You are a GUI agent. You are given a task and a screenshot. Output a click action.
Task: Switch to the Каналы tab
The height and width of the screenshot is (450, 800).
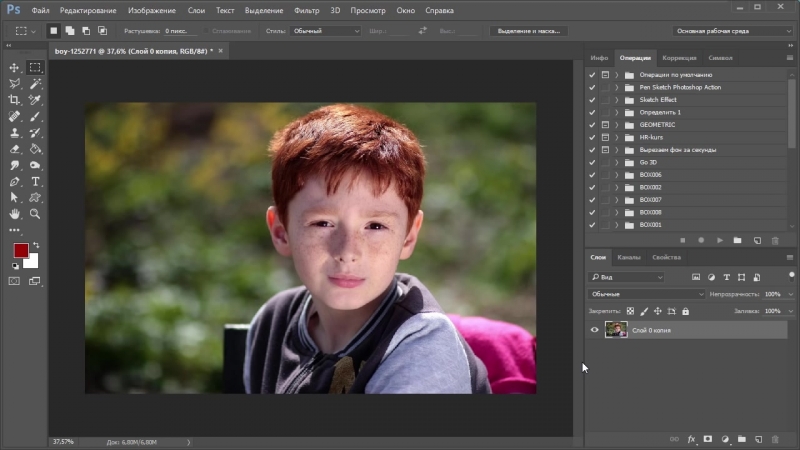click(x=628, y=257)
